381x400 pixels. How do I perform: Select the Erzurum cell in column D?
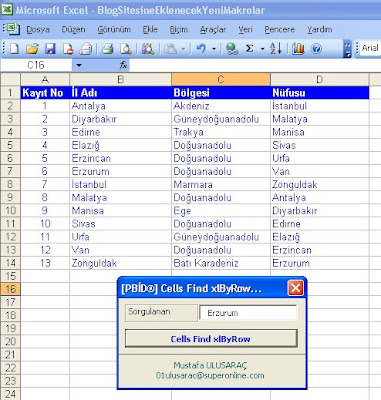click(320, 263)
